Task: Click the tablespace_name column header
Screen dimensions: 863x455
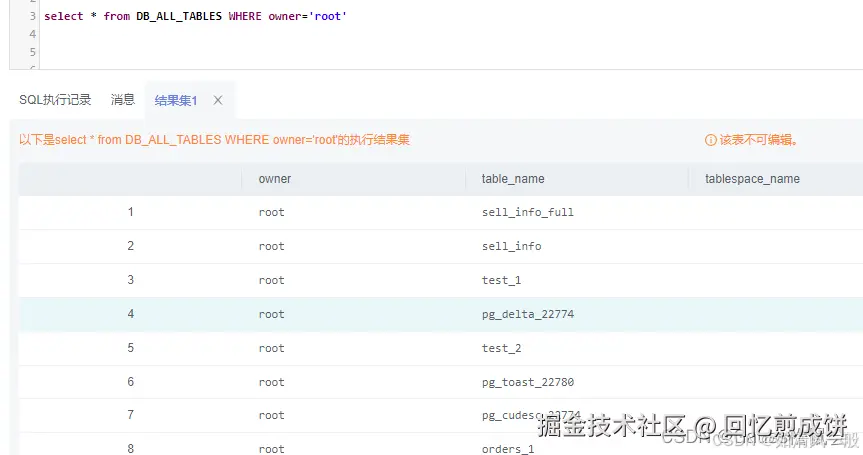Action: click(x=752, y=179)
